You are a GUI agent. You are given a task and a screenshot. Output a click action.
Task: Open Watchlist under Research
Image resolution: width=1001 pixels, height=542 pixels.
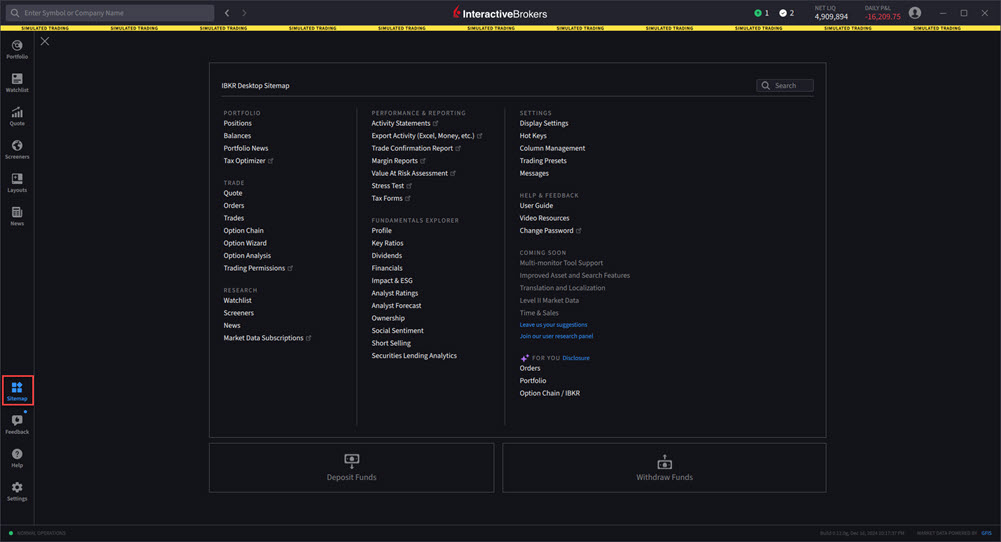pyautogui.click(x=237, y=301)
